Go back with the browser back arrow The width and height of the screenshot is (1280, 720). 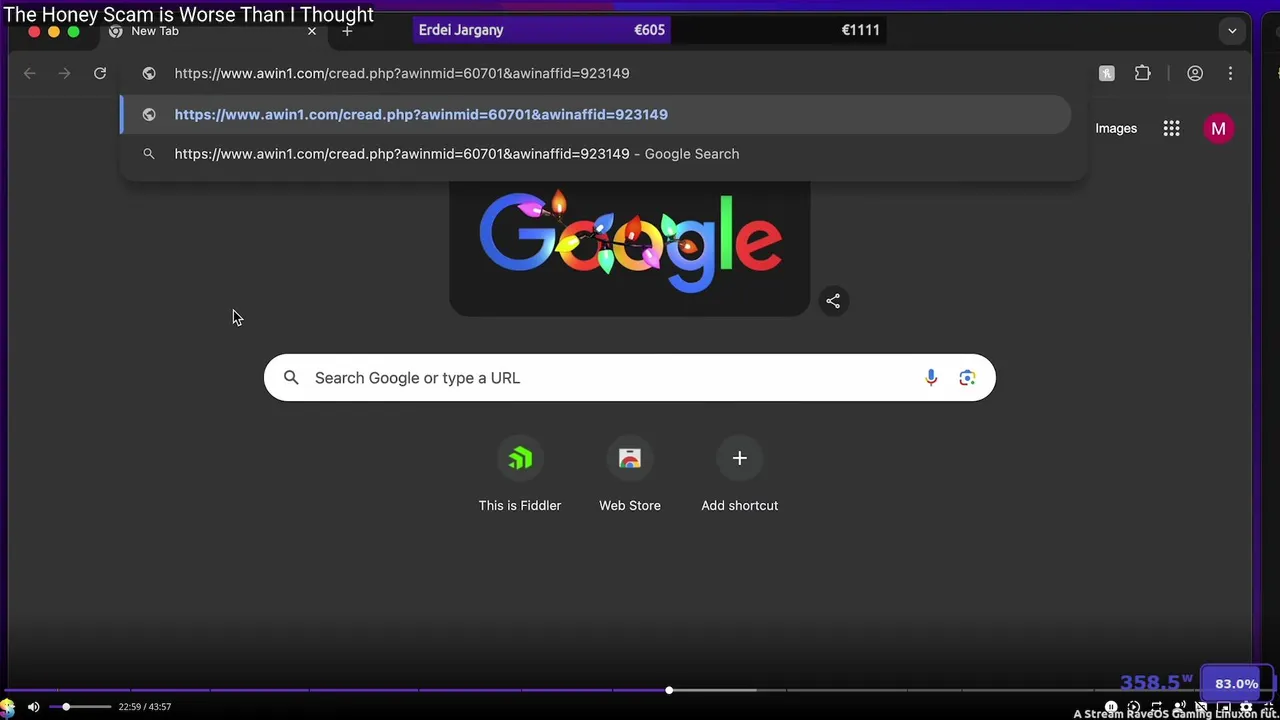30,73
